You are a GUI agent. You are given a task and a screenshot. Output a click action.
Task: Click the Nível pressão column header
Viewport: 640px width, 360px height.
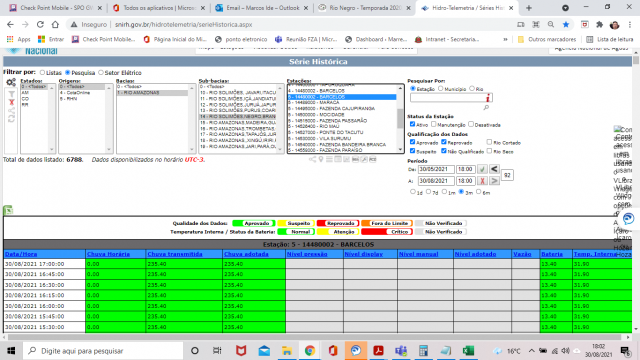(x=307, y=254)
